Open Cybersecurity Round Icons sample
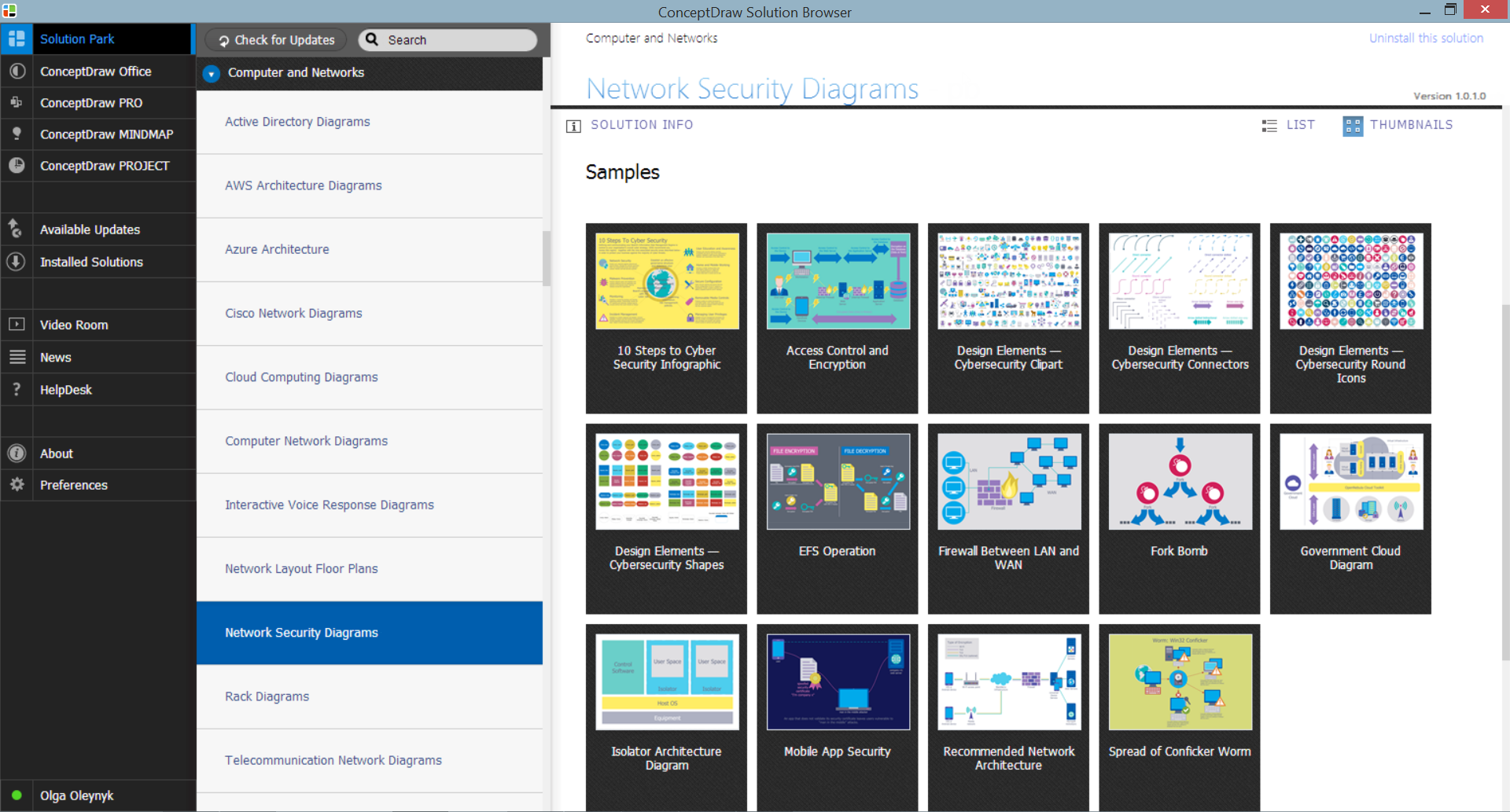Screen dimensions: 1510x812 pyautogui.click(x=1350, y=318)
